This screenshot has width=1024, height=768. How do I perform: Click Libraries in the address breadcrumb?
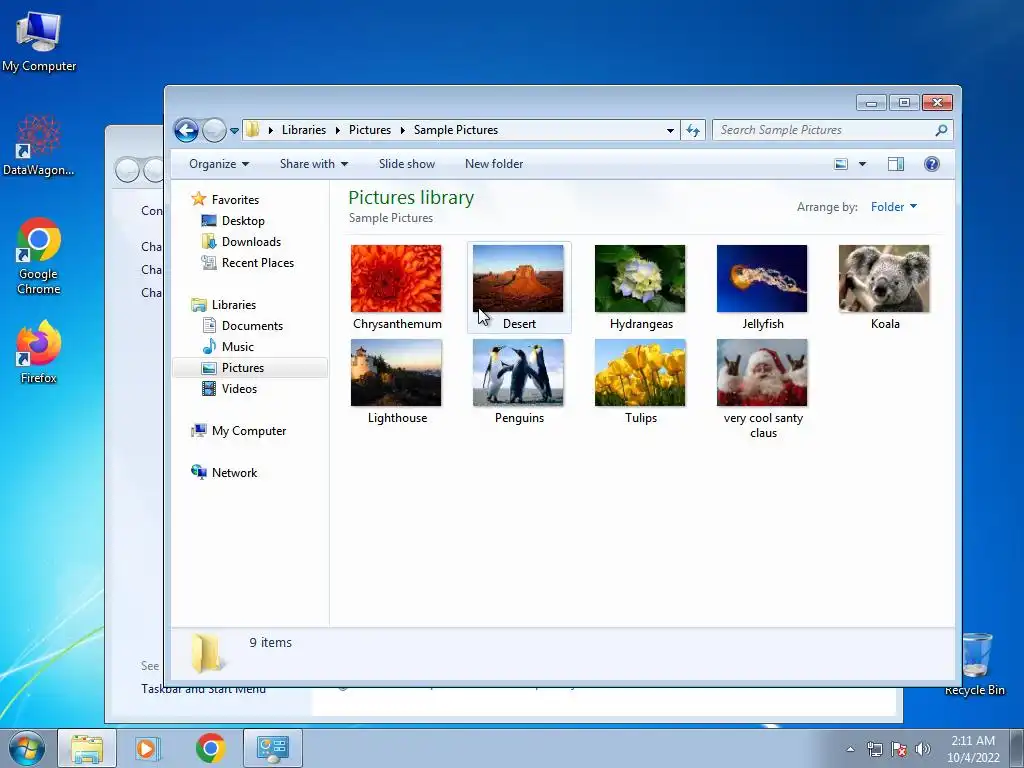coord(304,130)
